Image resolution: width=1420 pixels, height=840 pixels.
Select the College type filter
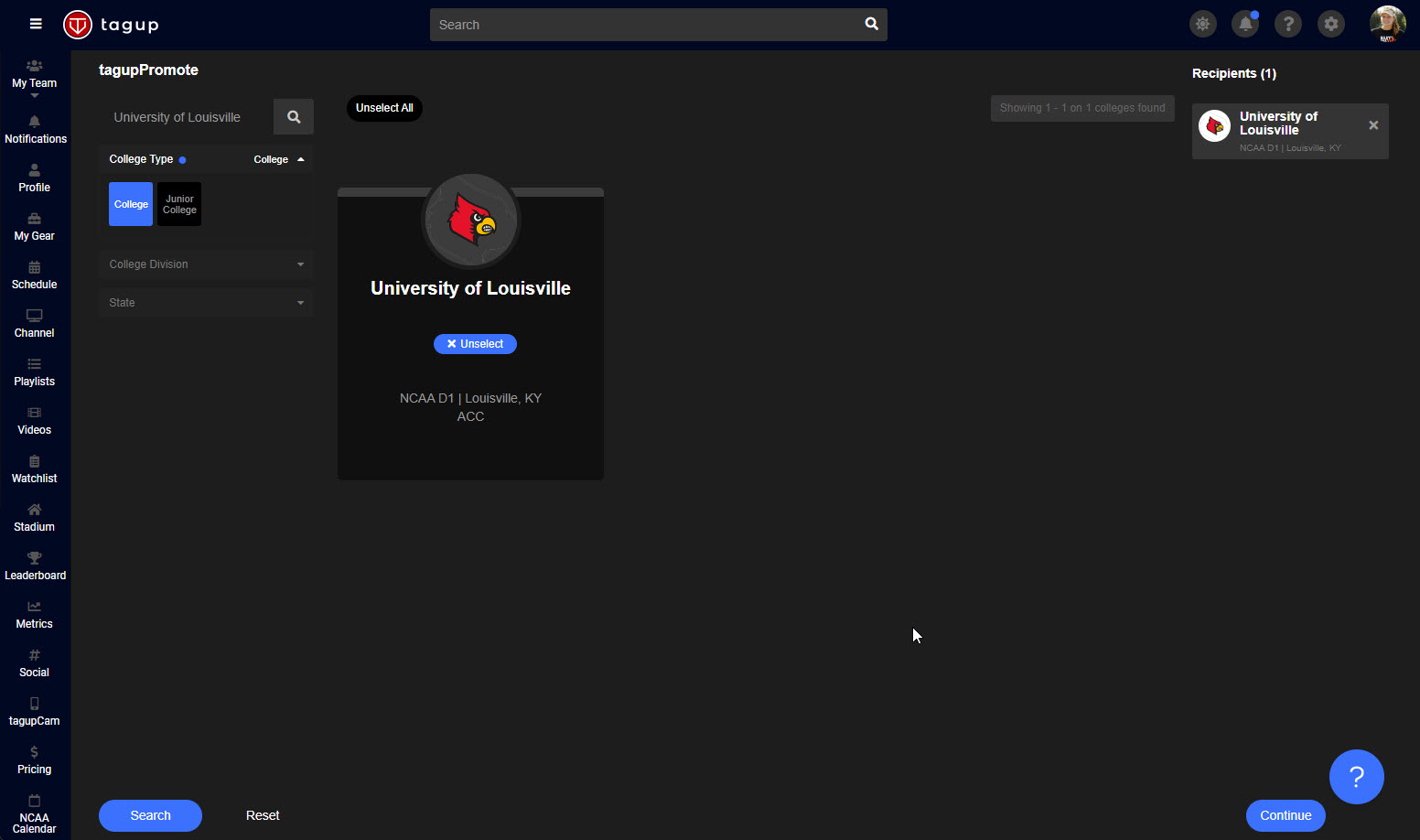[131, 204]
